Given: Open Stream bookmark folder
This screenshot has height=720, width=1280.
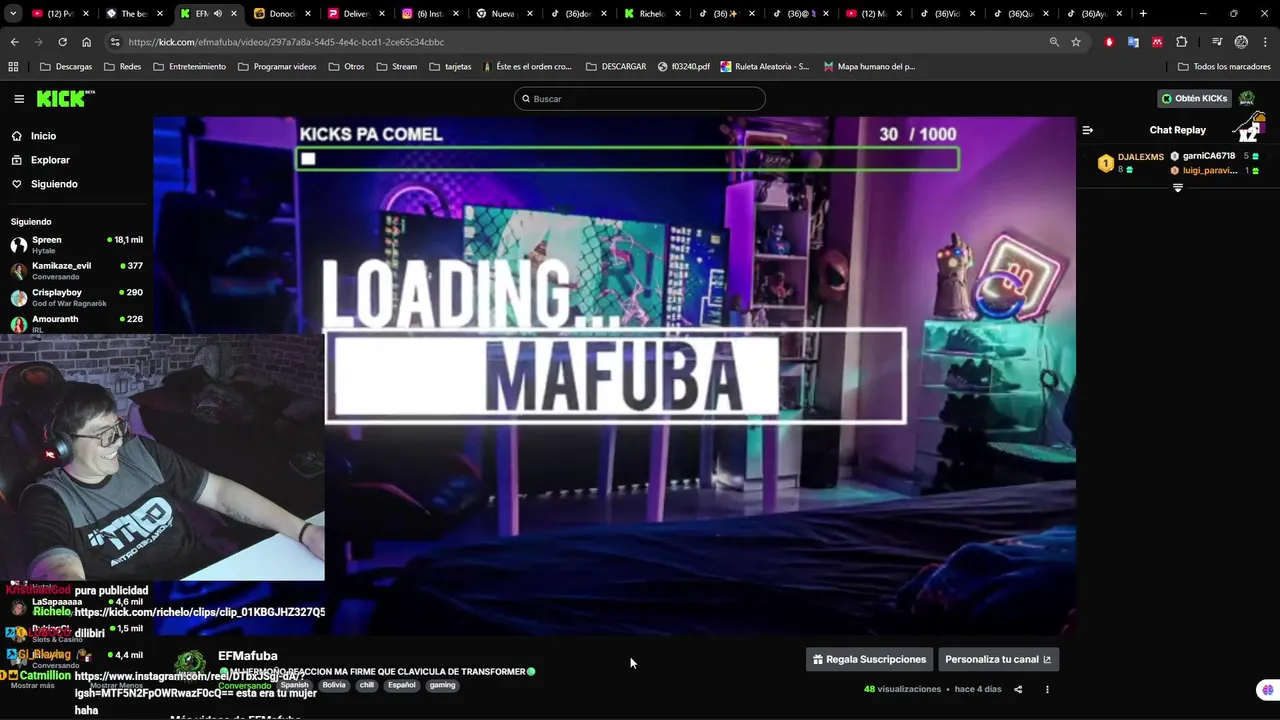Looking at the screenshot, I should (x=397, y=67).
